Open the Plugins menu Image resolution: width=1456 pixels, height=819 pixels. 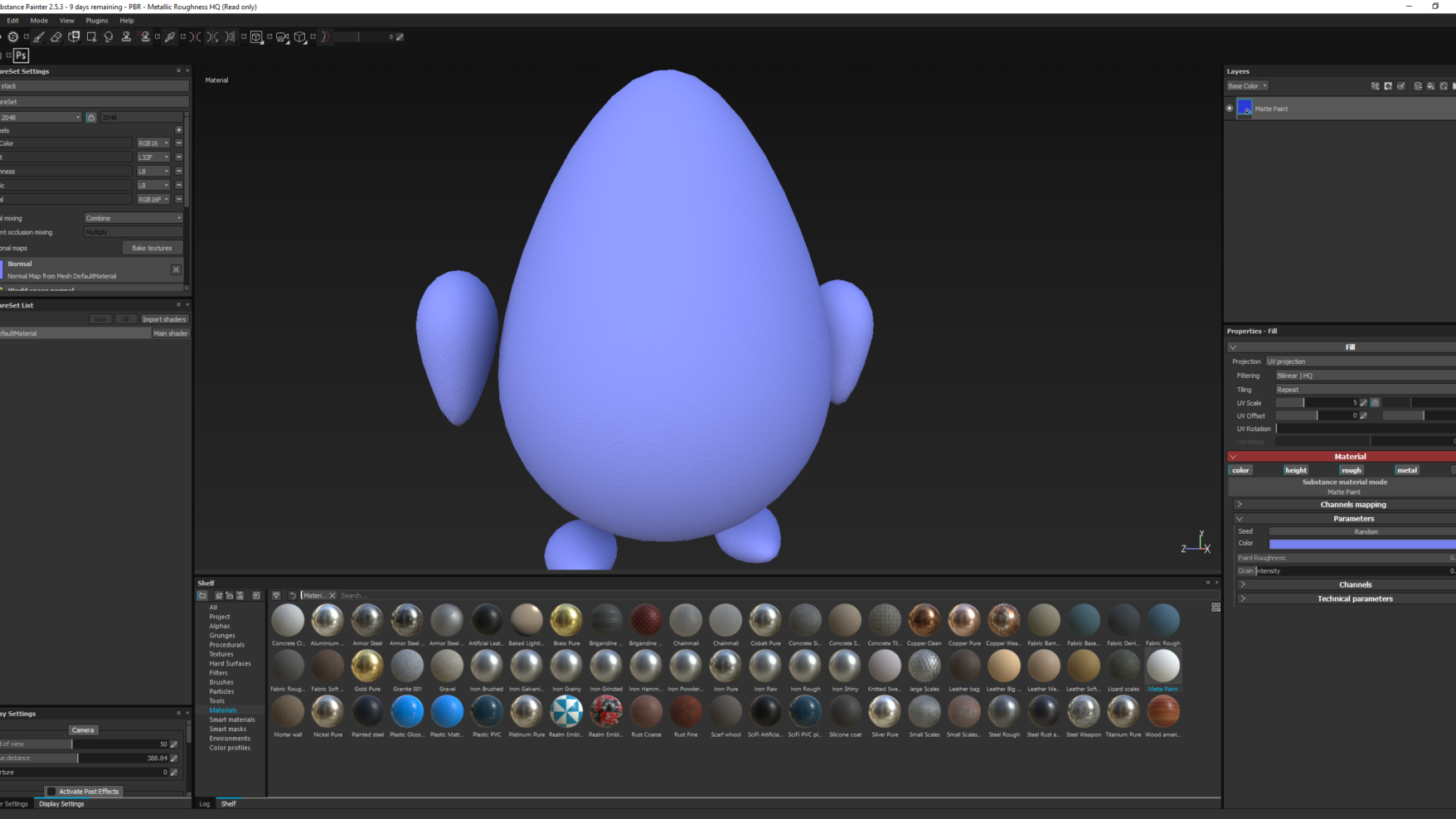coord(97,20)
